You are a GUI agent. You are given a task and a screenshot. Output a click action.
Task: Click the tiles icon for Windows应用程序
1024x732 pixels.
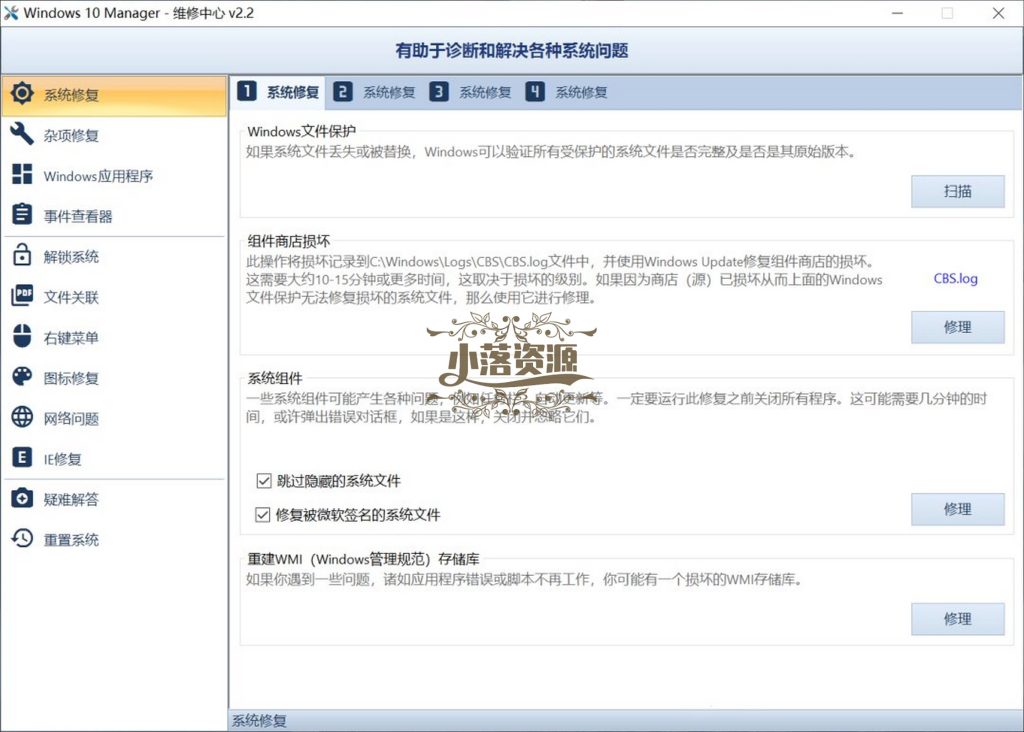tap(22, 174)
